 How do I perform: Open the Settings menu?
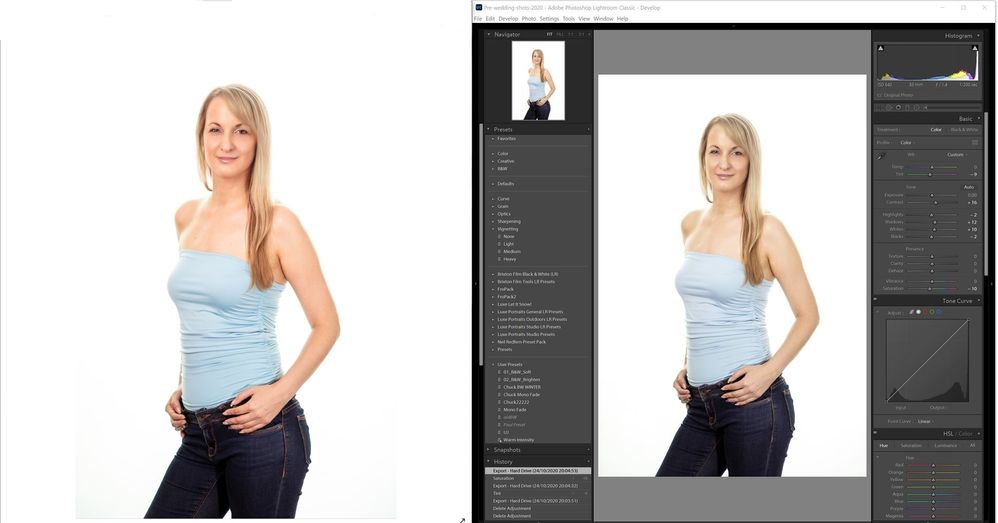pos(549,19)
